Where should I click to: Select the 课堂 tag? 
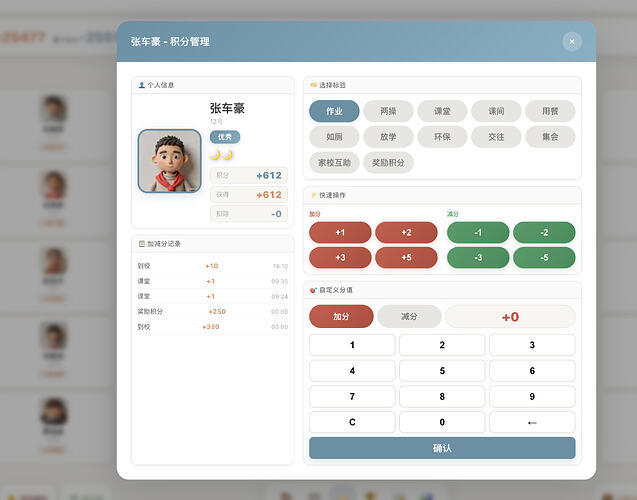coord(442,111)
